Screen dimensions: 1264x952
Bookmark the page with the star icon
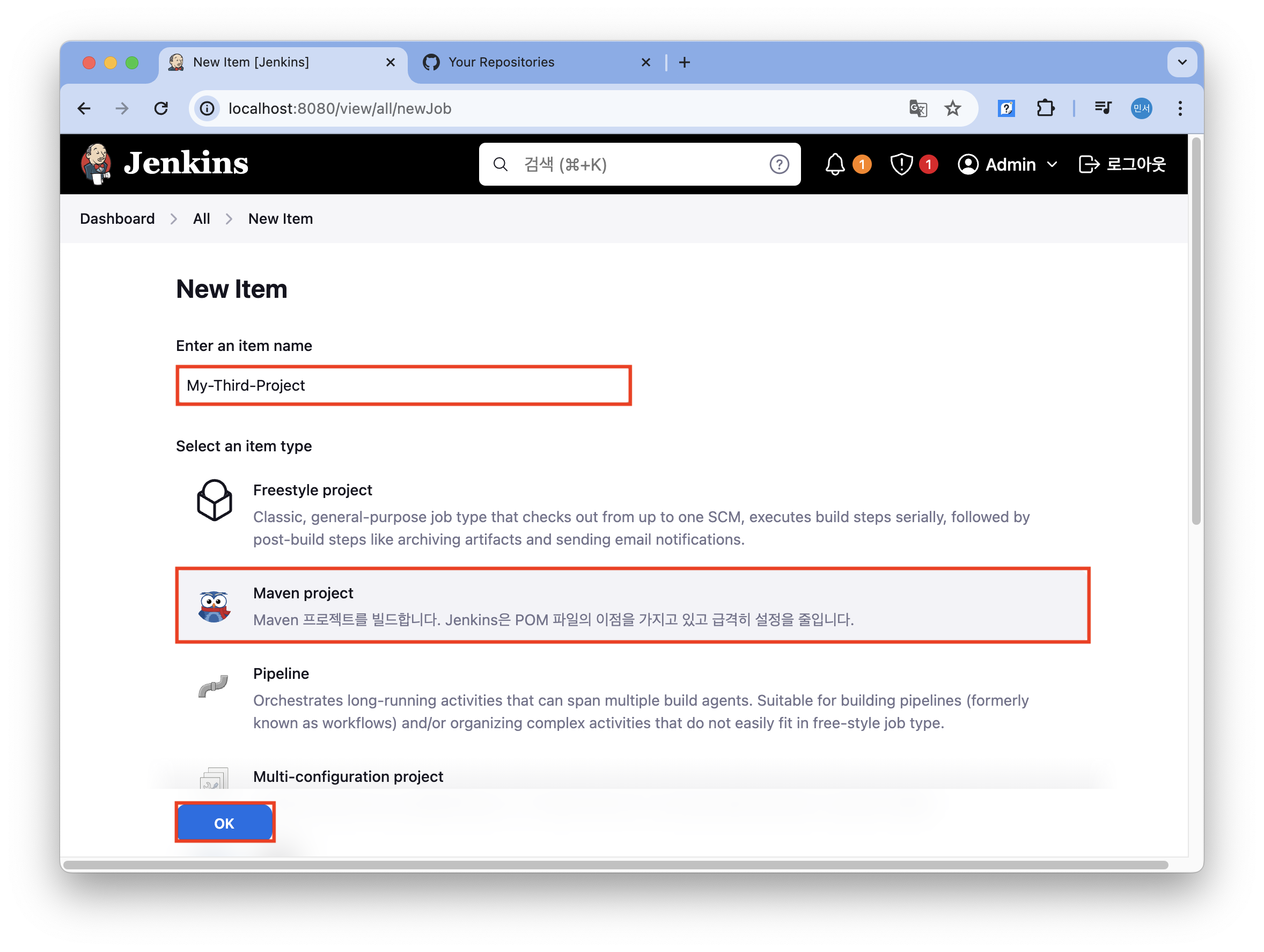(952, 108)
